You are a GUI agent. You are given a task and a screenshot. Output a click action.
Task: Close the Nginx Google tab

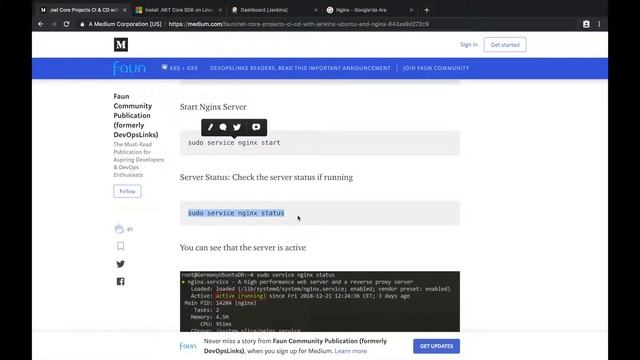411,10
